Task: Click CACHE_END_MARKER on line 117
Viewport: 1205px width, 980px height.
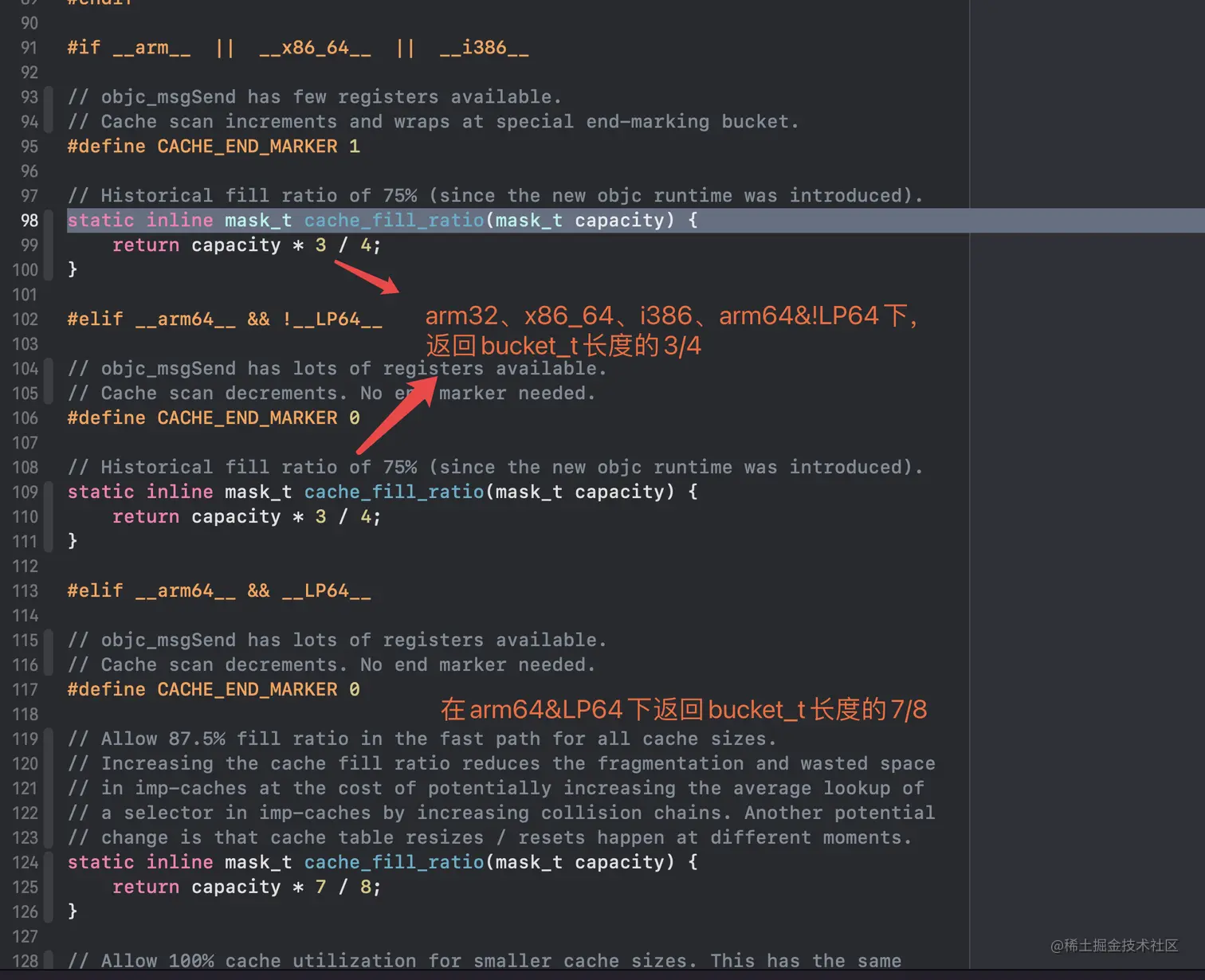Action: tap(247, 690)
